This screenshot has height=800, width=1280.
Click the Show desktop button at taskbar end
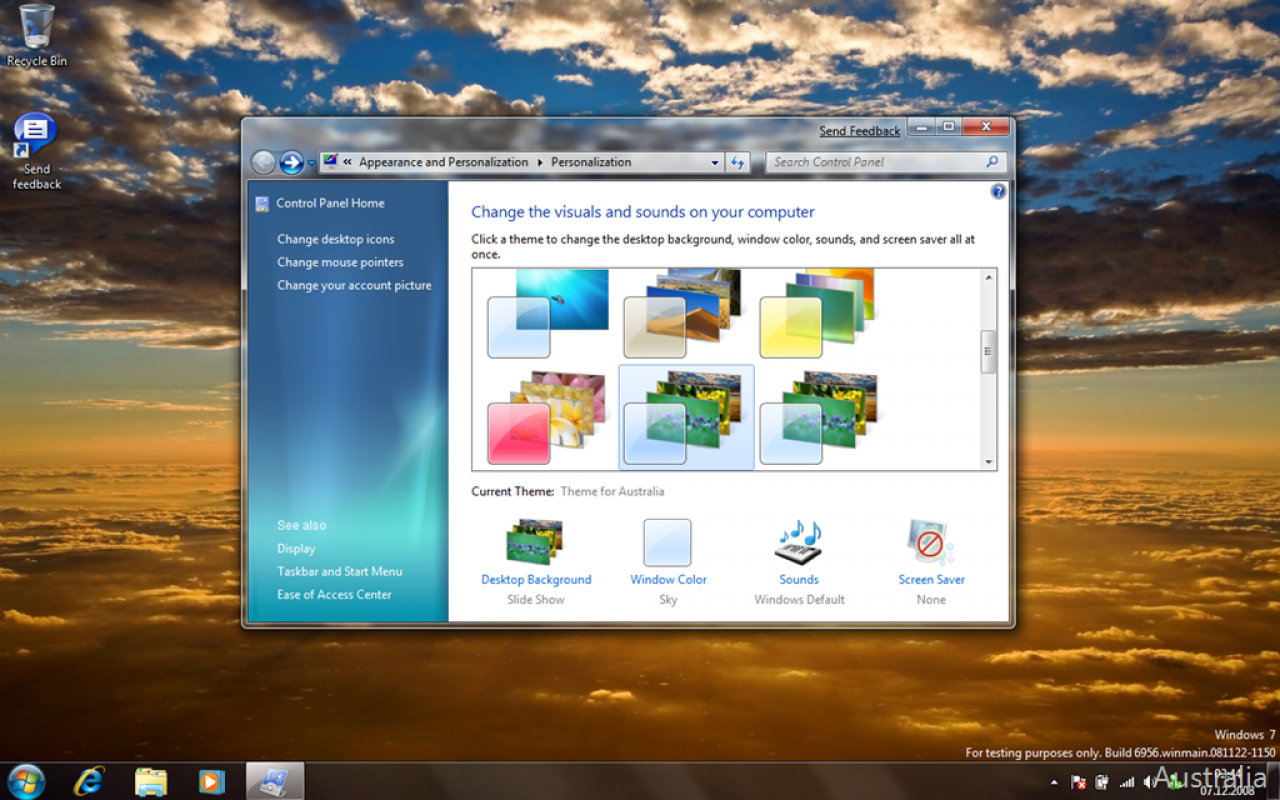point(1272,781)
